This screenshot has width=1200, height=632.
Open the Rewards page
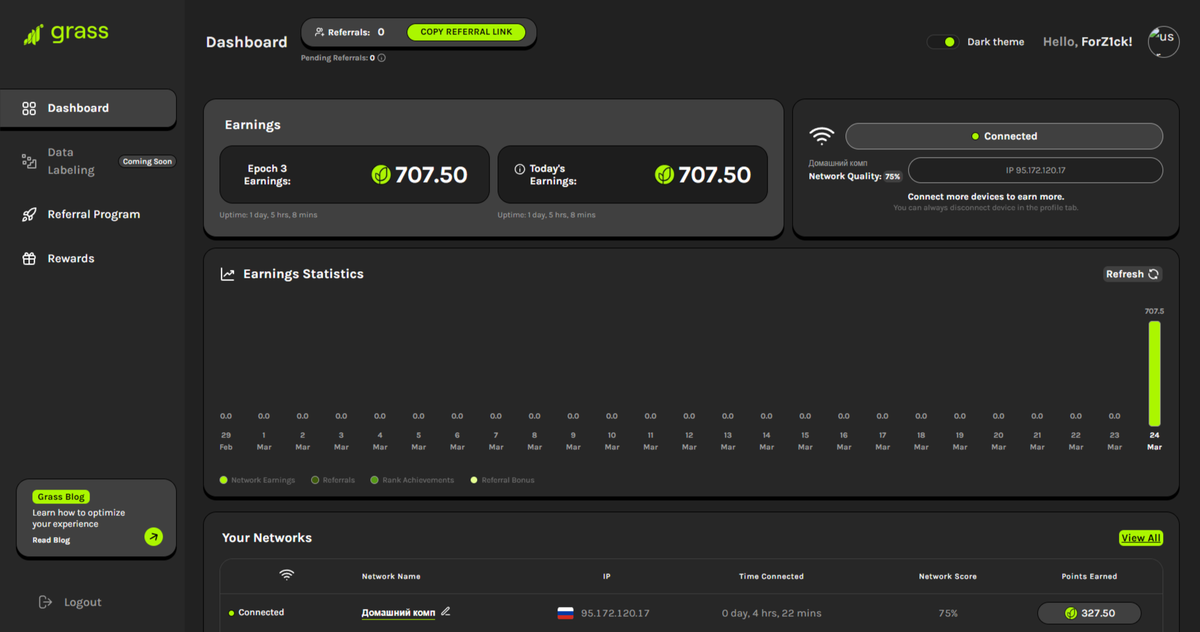click(70, 258)
